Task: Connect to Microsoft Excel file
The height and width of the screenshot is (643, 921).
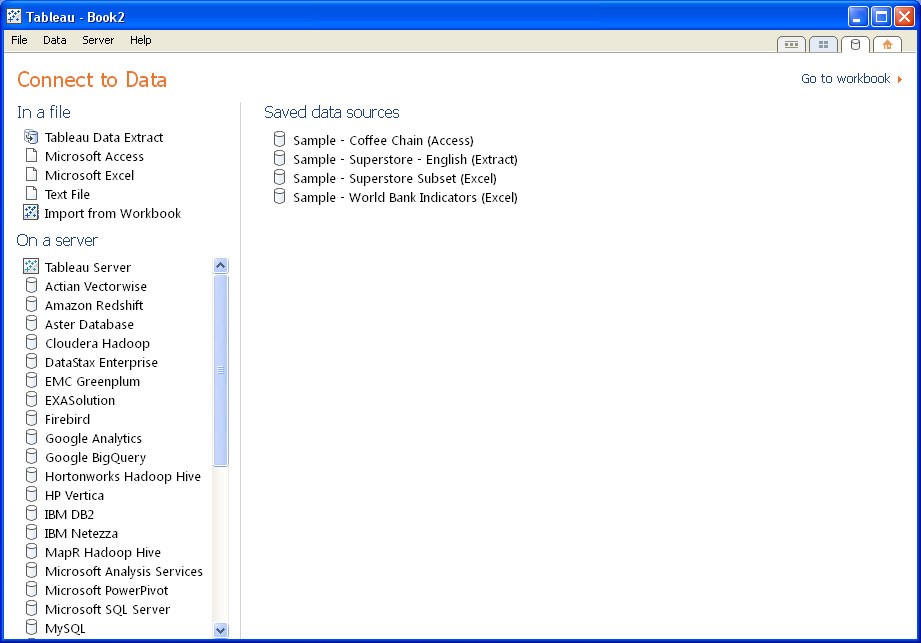Action: coord(89,175)
